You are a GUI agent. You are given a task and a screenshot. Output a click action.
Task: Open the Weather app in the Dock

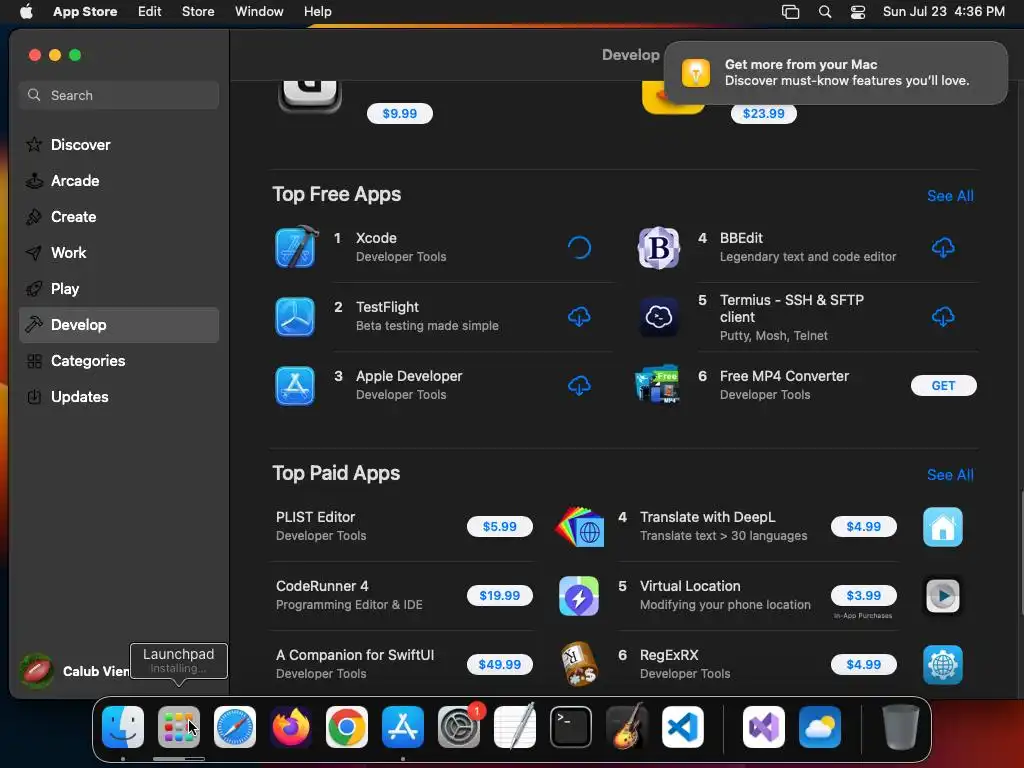(x=820, y=727)
